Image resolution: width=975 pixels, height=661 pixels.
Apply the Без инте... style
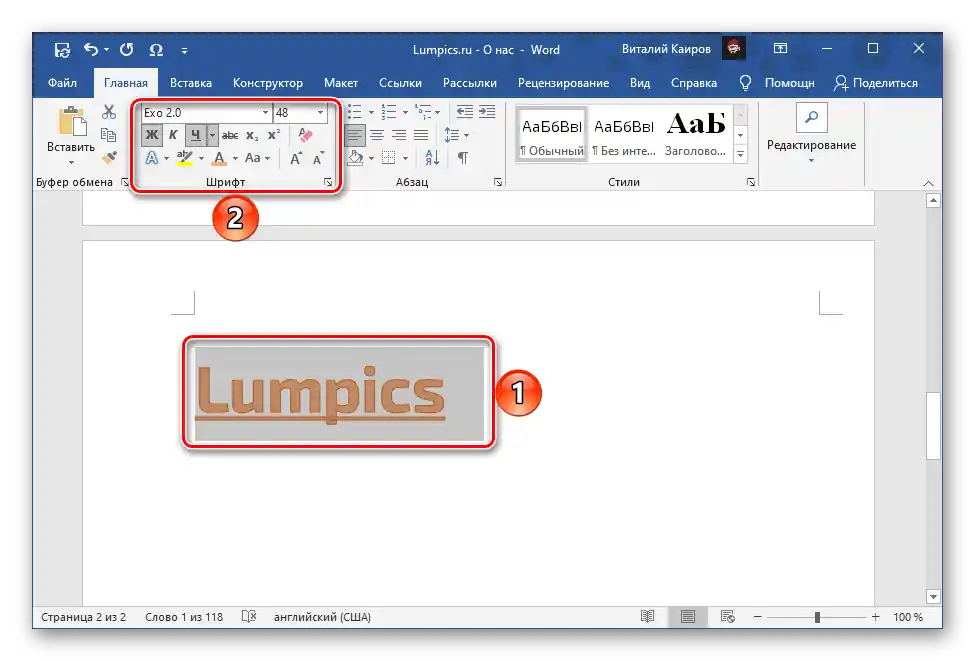[624, 135]
